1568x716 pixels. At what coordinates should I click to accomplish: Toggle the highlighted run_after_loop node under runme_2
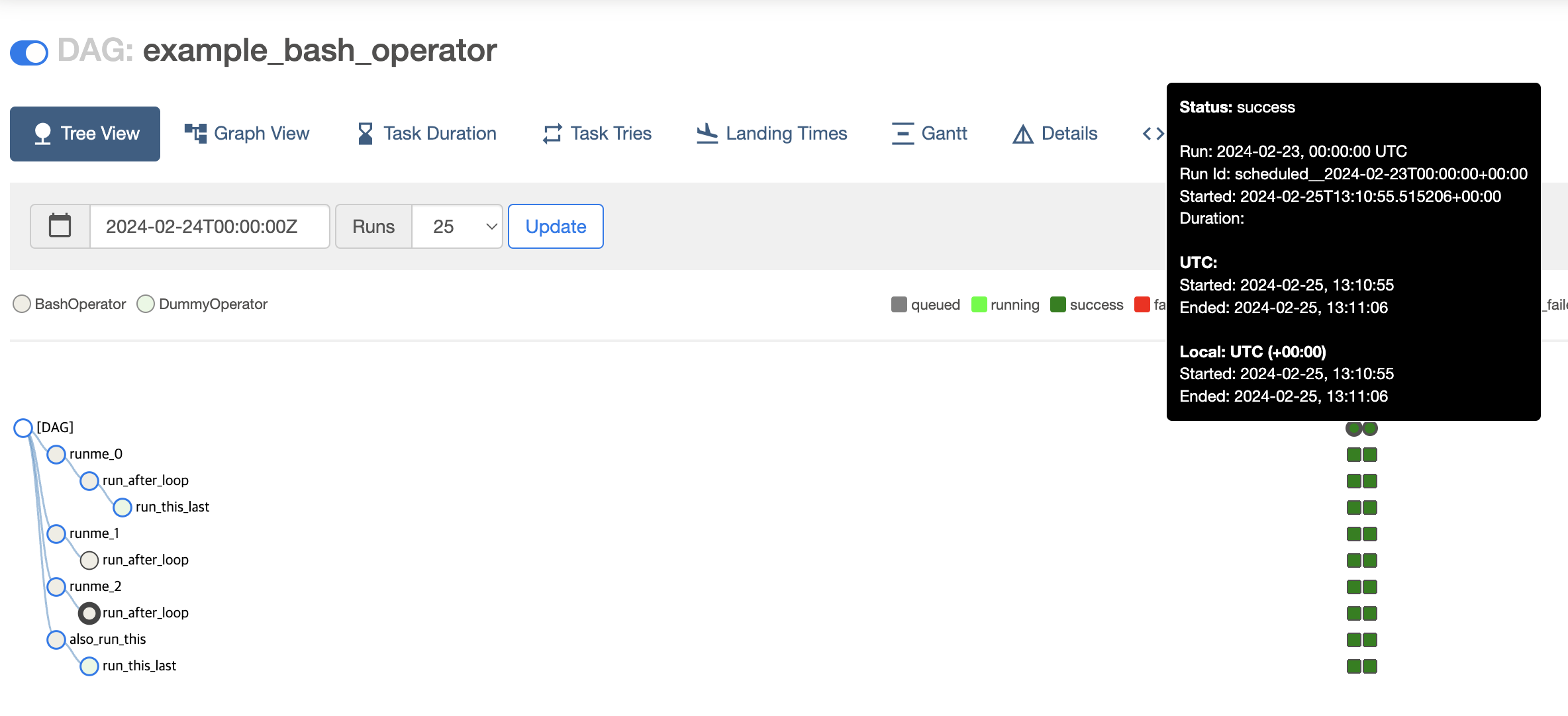(89, 613)
